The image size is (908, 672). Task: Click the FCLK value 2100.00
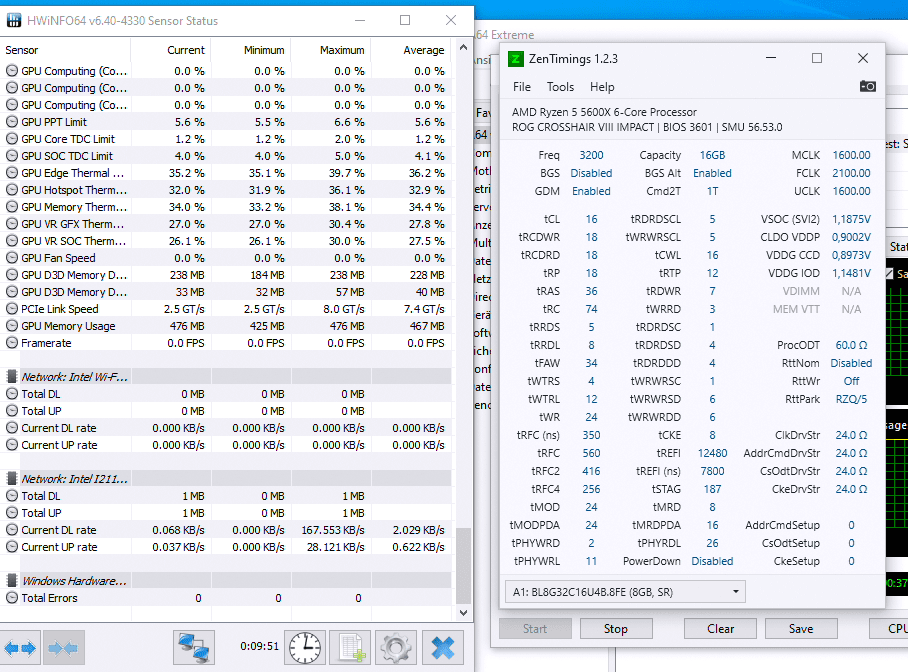pos(851,173)
